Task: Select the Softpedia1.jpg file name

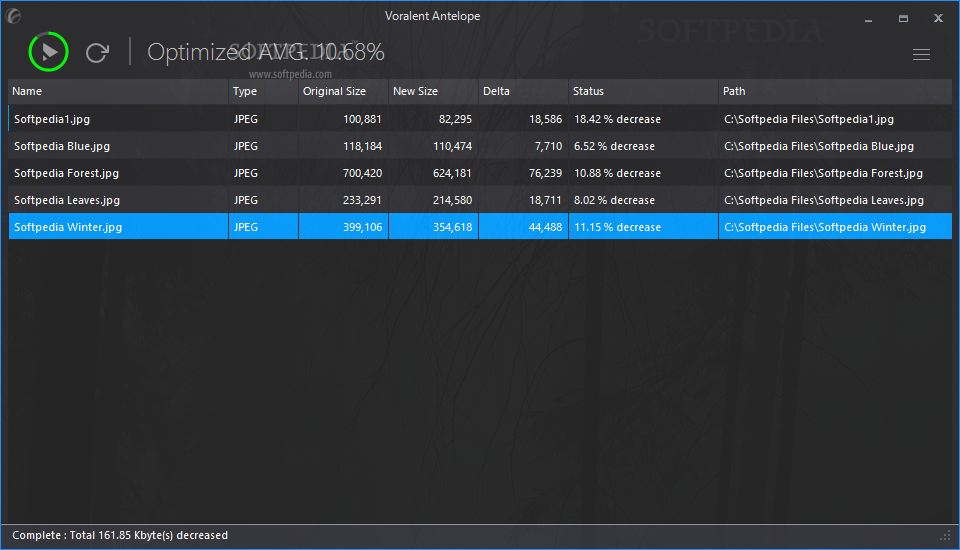Action: pos(52,119)
